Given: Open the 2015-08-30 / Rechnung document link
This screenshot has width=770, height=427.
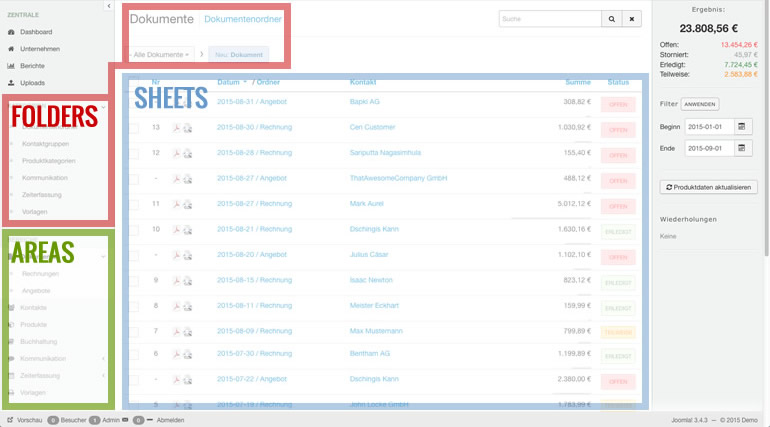Looking at the screenshot, I should [254, 127].
